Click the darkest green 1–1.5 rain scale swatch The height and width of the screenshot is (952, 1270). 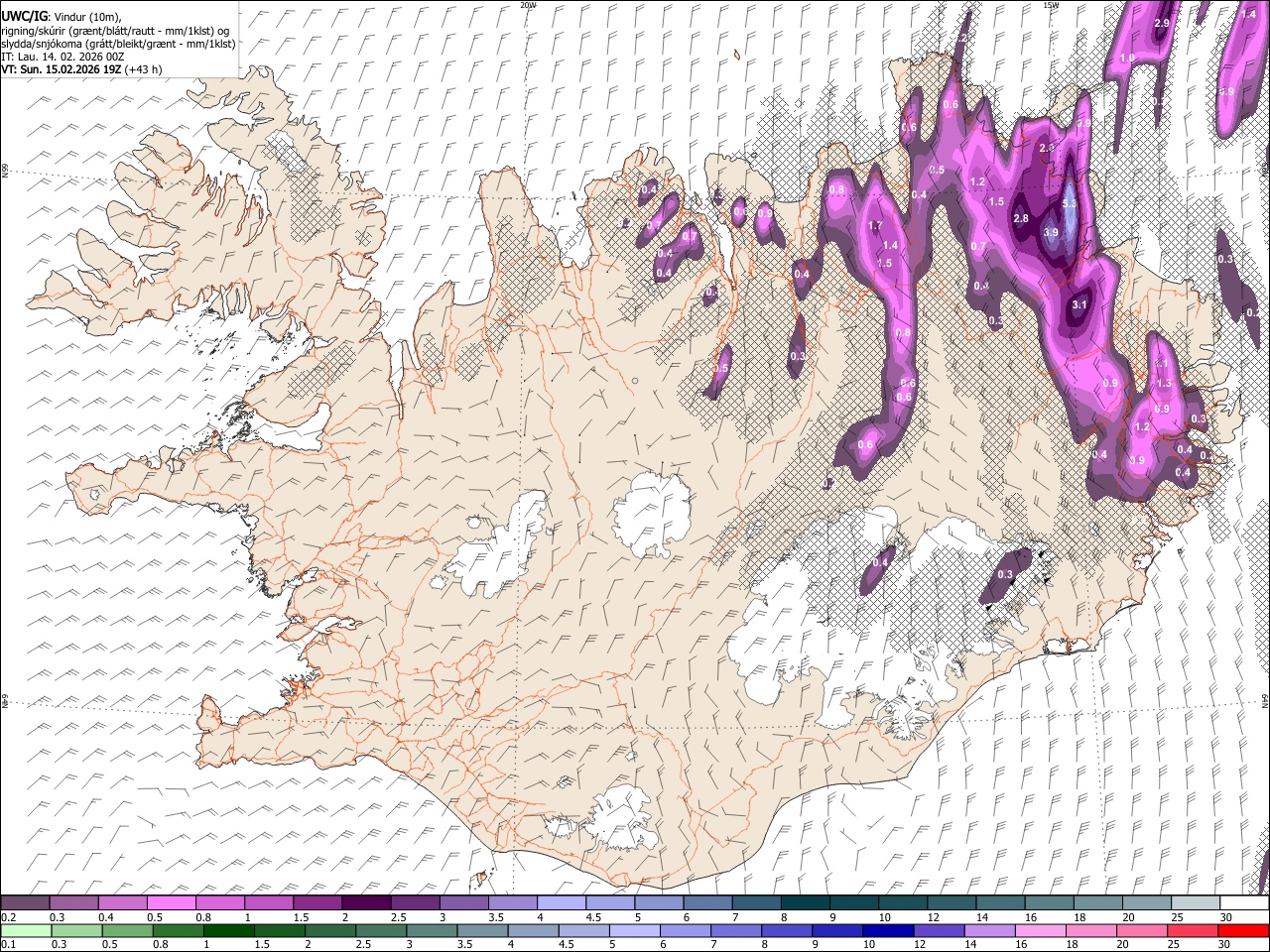coord(229,930)
